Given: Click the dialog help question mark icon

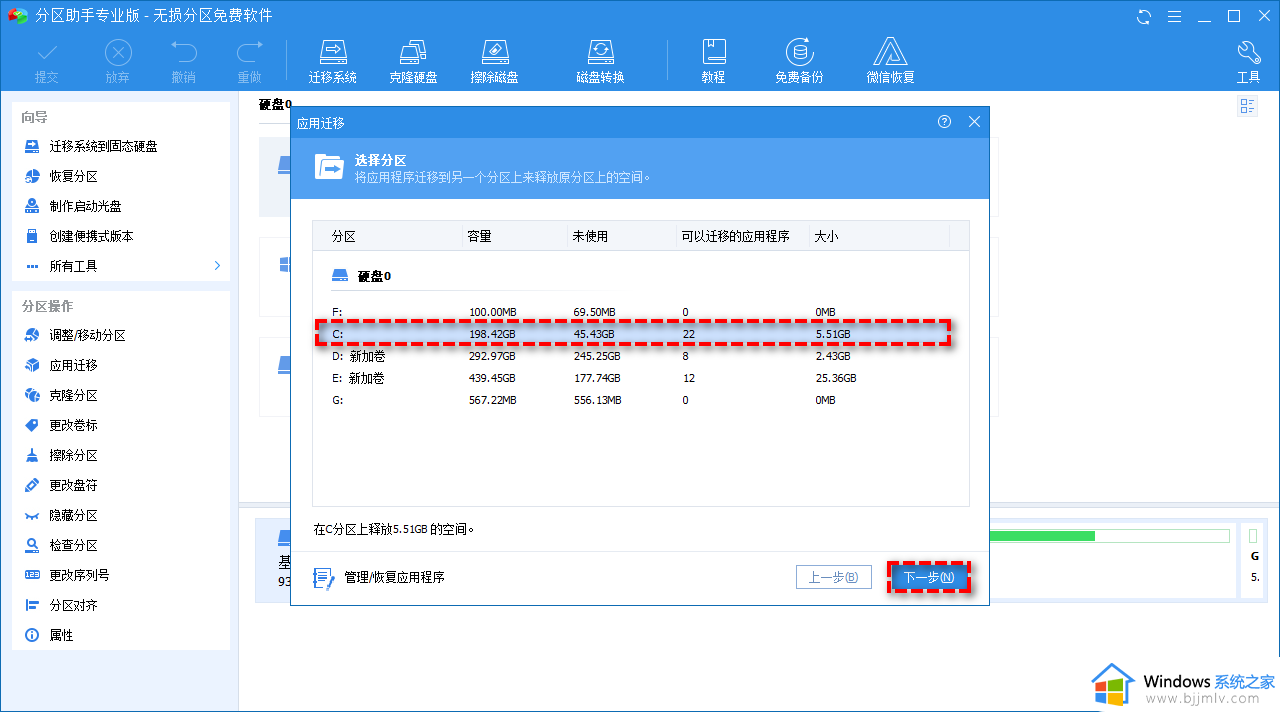Looking at the screenshot, I should [945, 122].
